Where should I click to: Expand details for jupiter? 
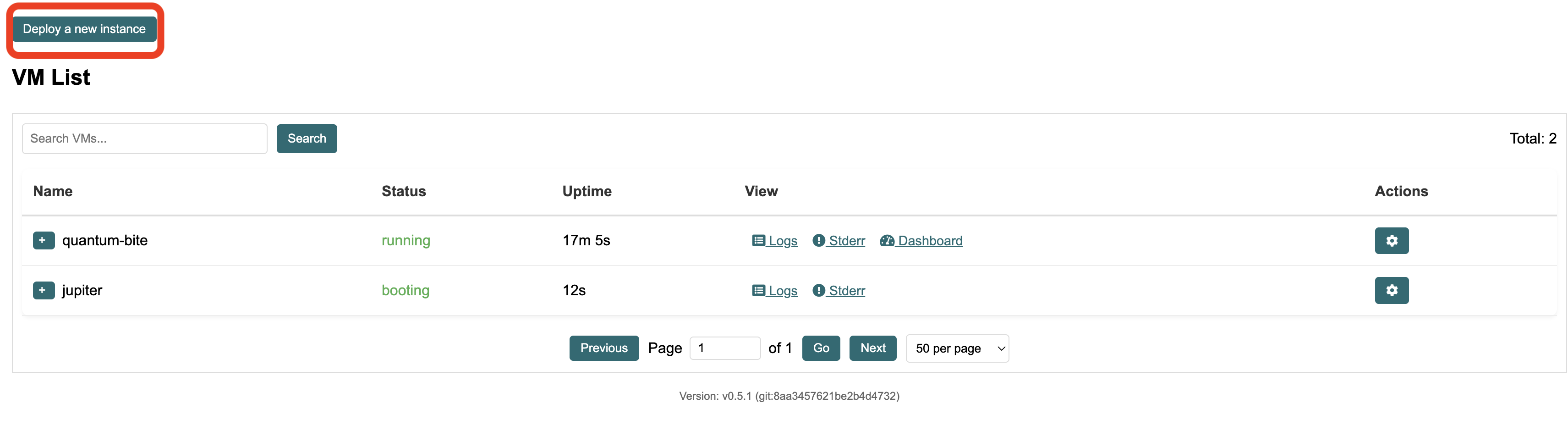(43, 290)
